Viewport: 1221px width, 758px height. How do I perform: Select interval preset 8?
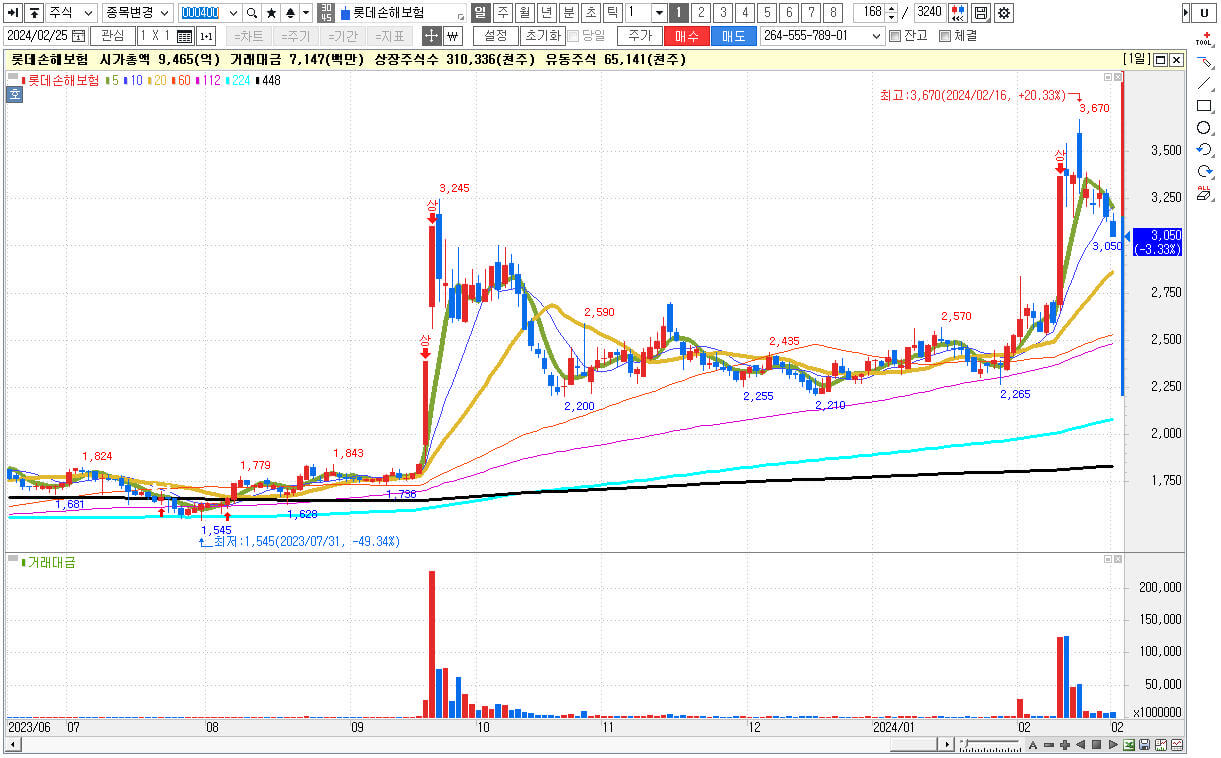coord(833,13)
